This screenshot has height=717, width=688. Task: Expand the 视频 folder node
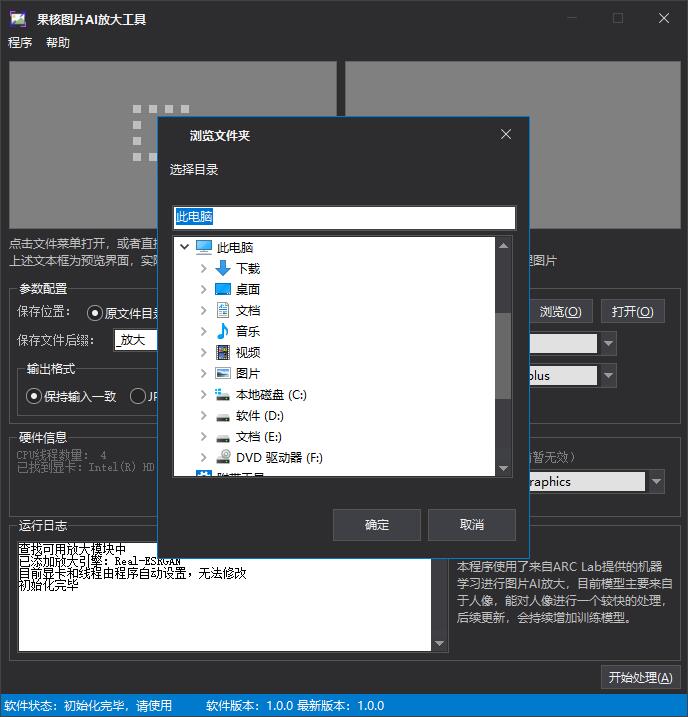coord(203,352)
